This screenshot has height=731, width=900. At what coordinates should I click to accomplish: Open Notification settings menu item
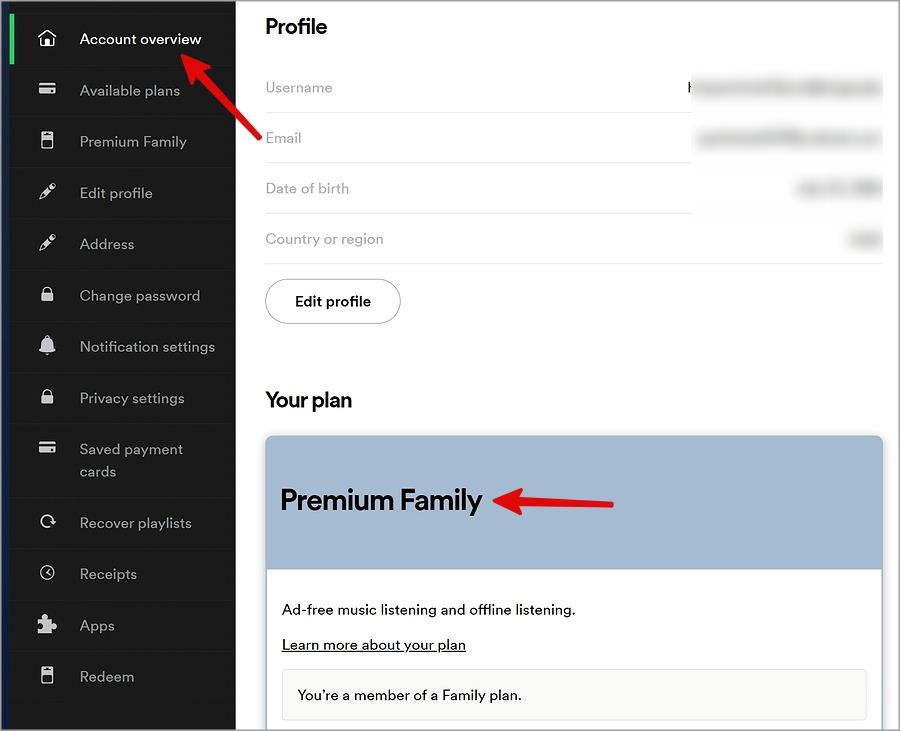[123, 347]
